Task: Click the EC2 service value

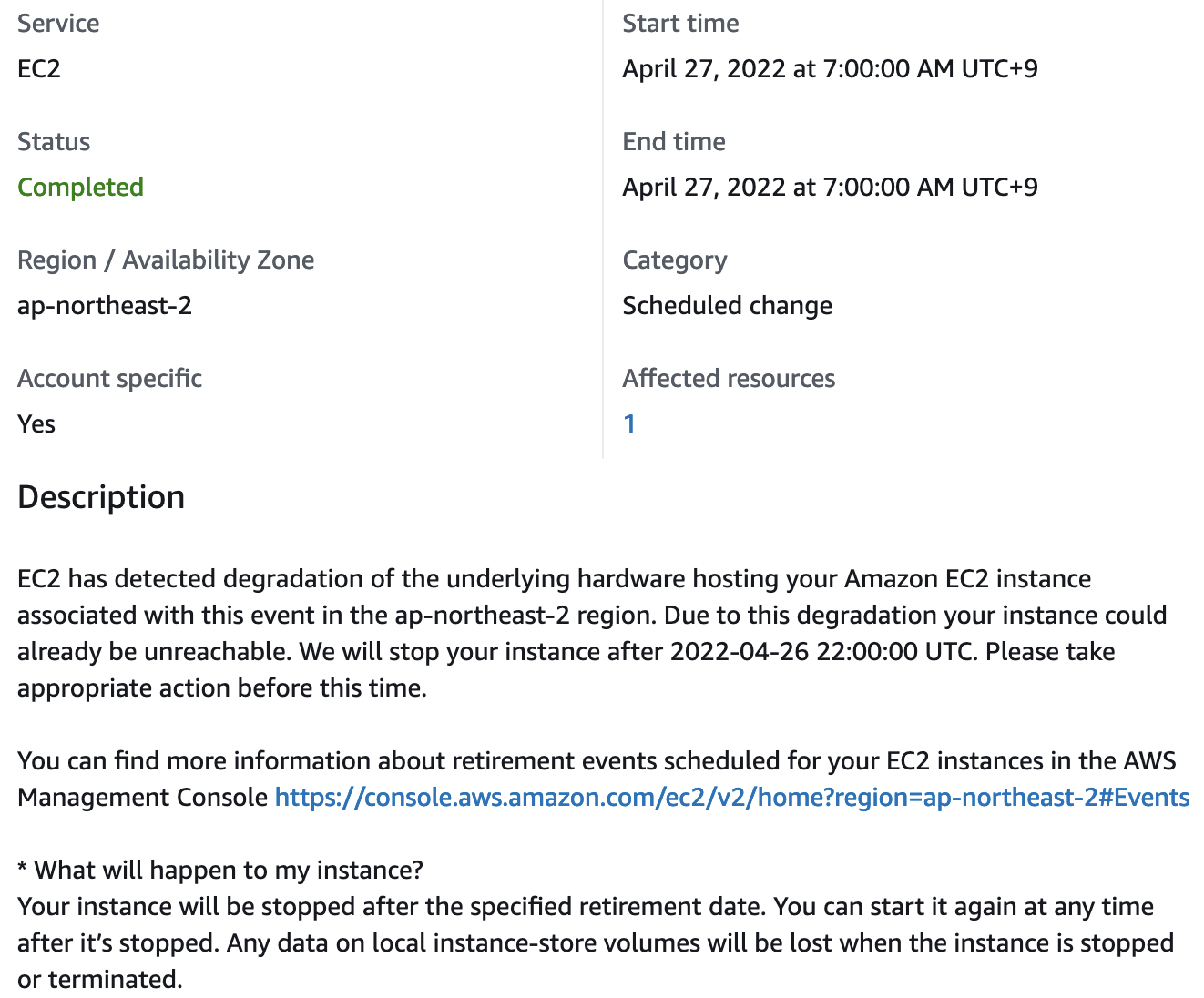Action: (x=39, y=69)
